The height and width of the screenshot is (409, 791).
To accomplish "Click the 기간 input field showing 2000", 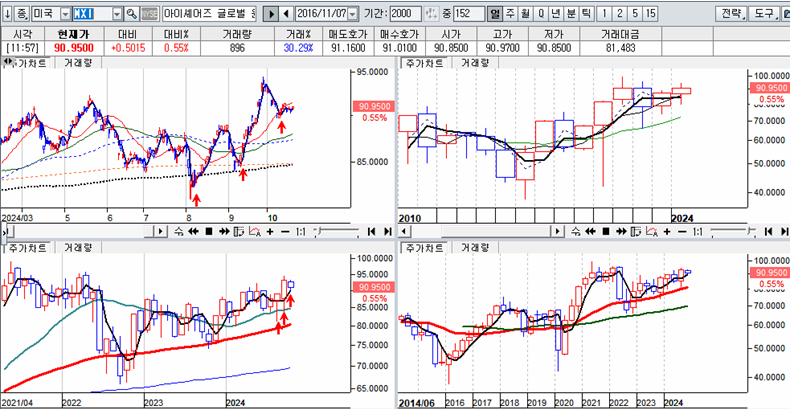I will [x=406, y=14].
